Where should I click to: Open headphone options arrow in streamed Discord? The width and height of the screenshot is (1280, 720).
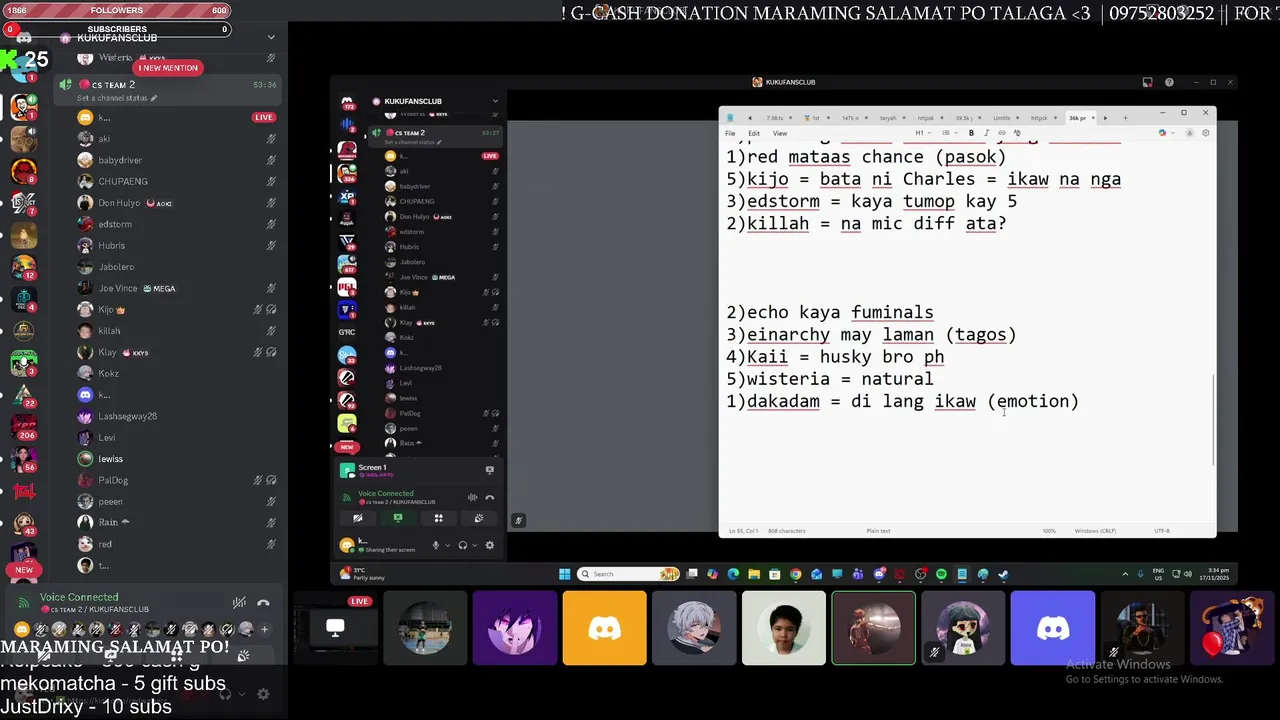[474, 545]
